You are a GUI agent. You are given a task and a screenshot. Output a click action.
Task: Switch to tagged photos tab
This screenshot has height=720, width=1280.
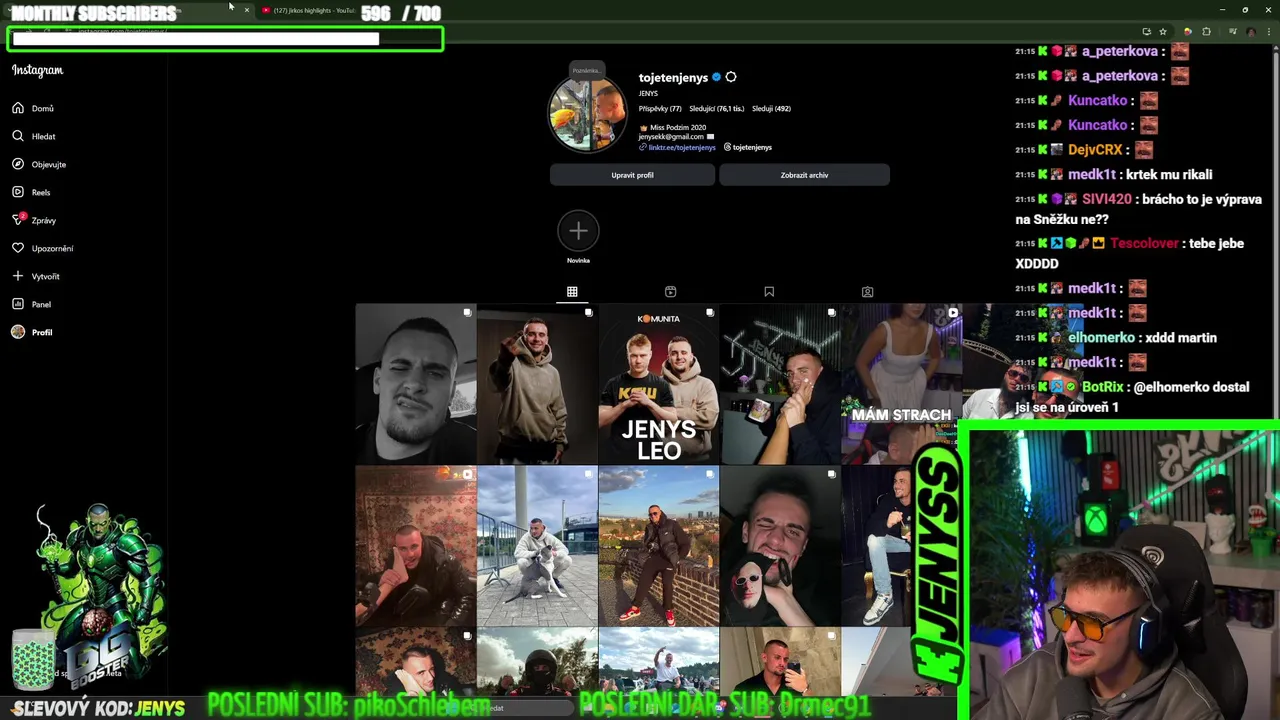point(867,292)
